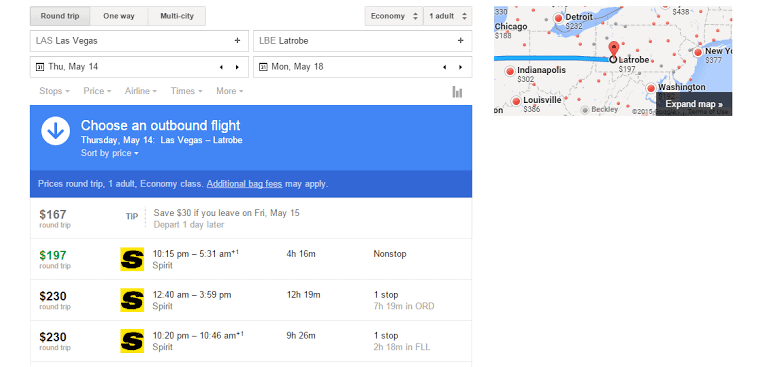Move return date back one day
The image size is (764, 367).
(x=444, y=67)
